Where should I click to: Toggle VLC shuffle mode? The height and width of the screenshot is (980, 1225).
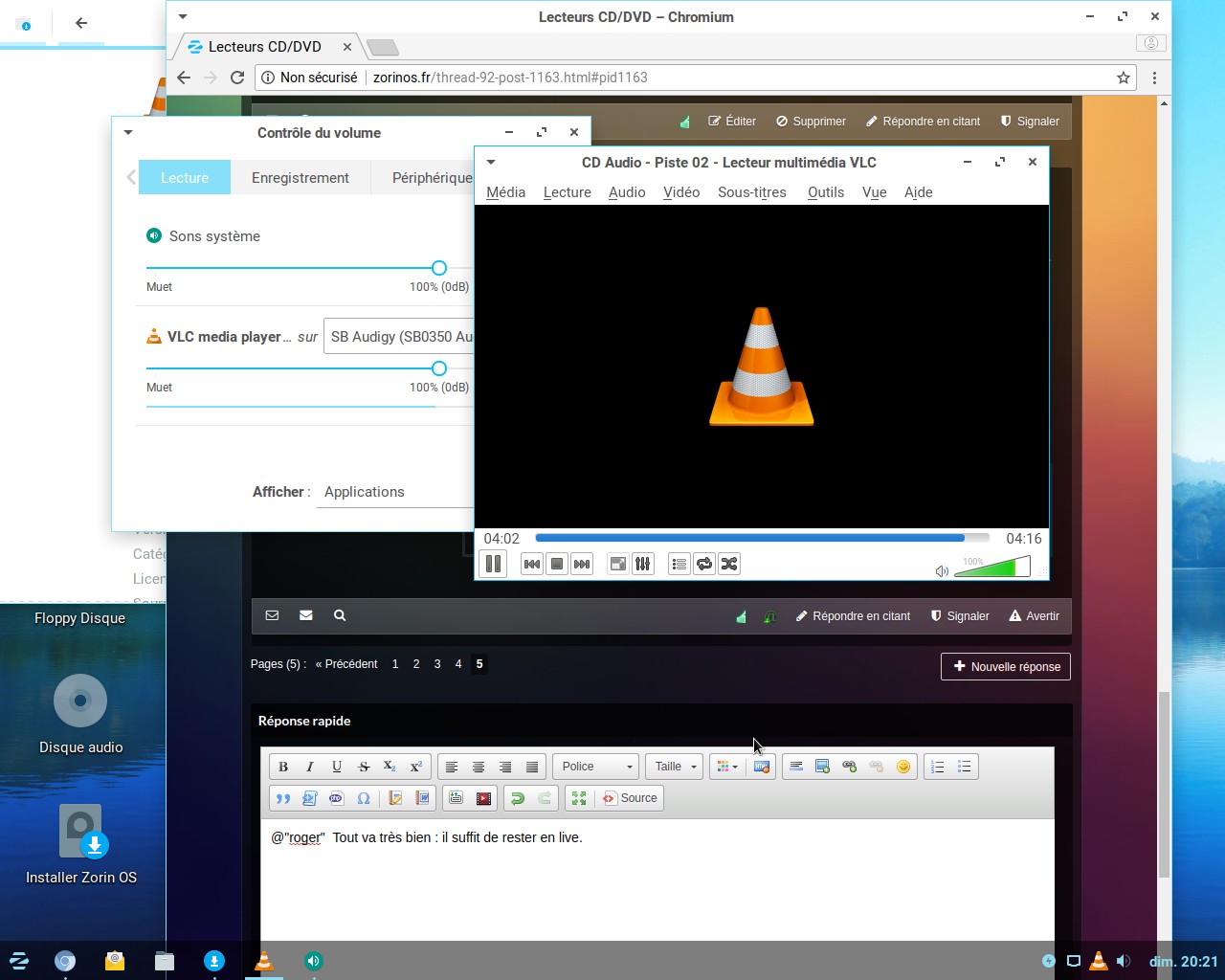pyautogui.click(x=729, y=564)
